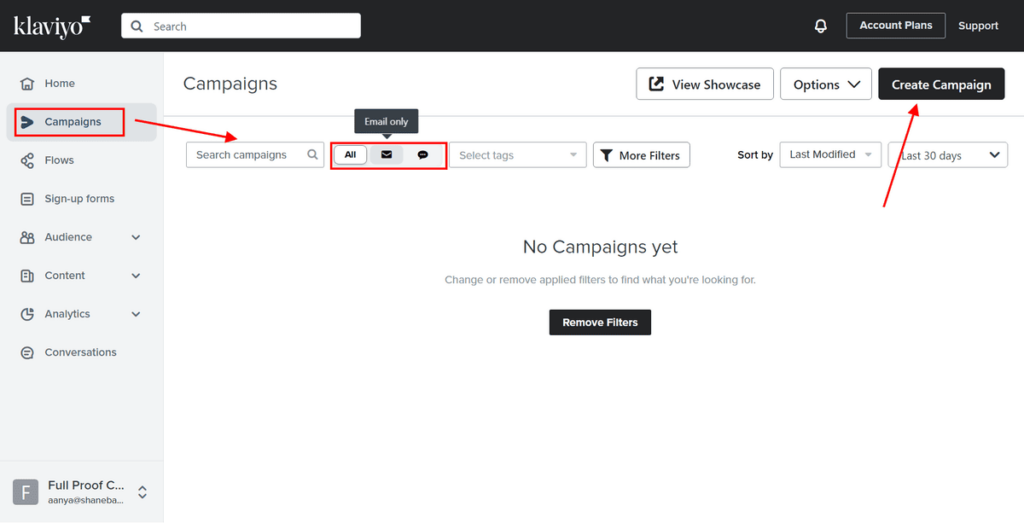Image resolution: width=1024 pixels, height=523 pixels.
Task: Filter campaigns to Email only
Action: point(387,155)
